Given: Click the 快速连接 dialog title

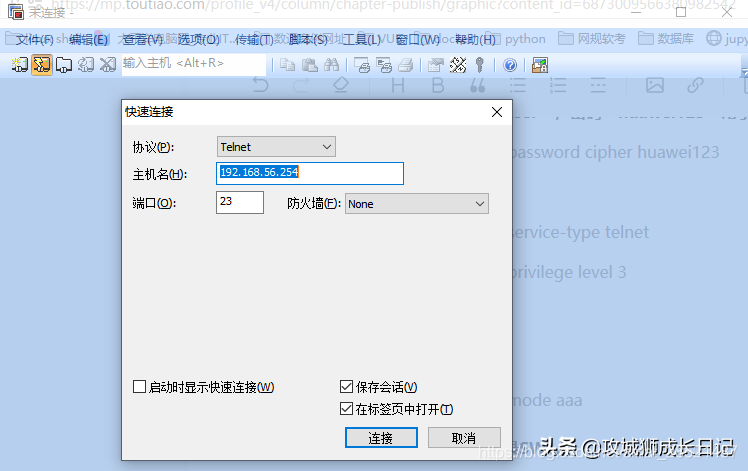Looking at the screenshot, I should 149,112.
